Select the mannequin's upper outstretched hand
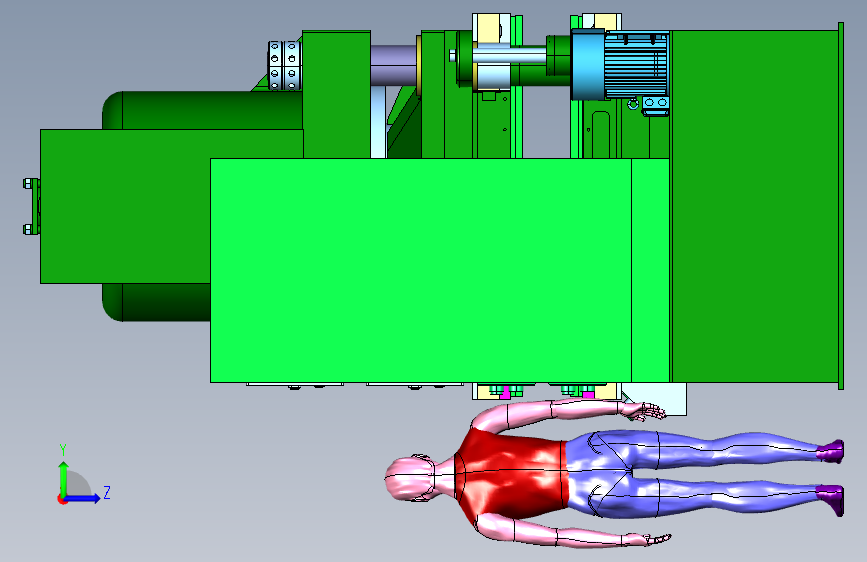The height and width of the screenshot is (562, 867). [x=644, y=411]
